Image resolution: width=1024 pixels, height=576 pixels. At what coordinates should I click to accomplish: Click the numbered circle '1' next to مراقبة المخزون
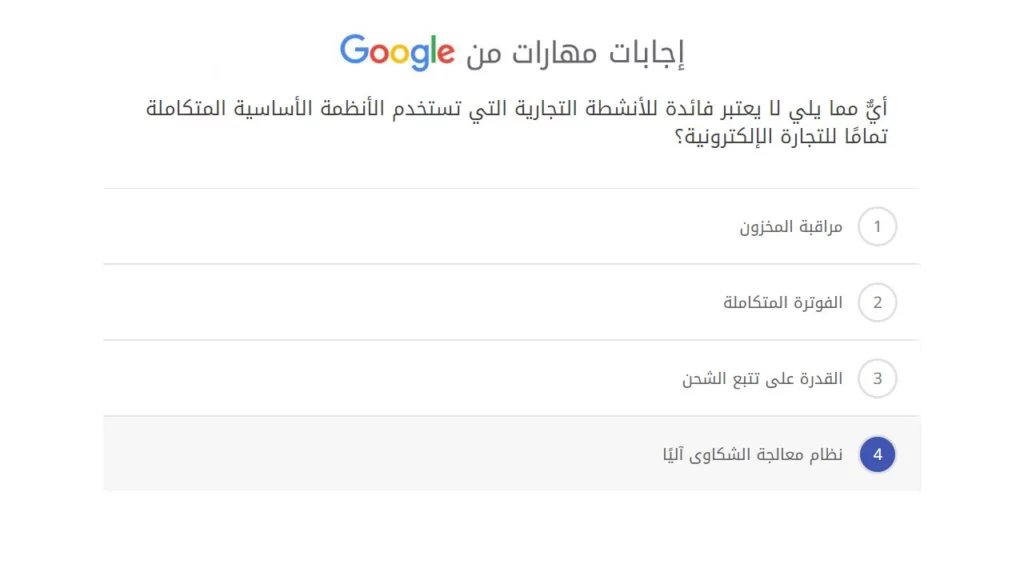pos(877,226)
